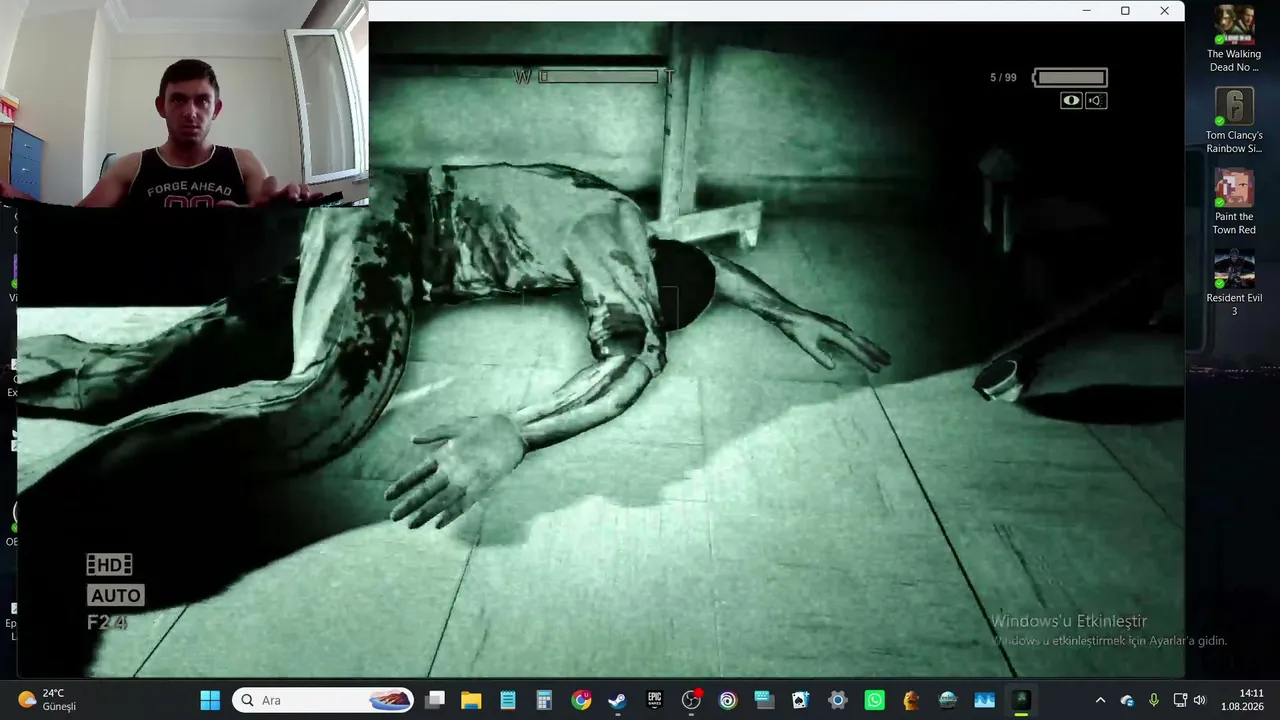Select Resident Evil 3 desktop shortcut
Image resolution: width=1280 pixels, height=720 pixels.
(x=1234, y=283)
